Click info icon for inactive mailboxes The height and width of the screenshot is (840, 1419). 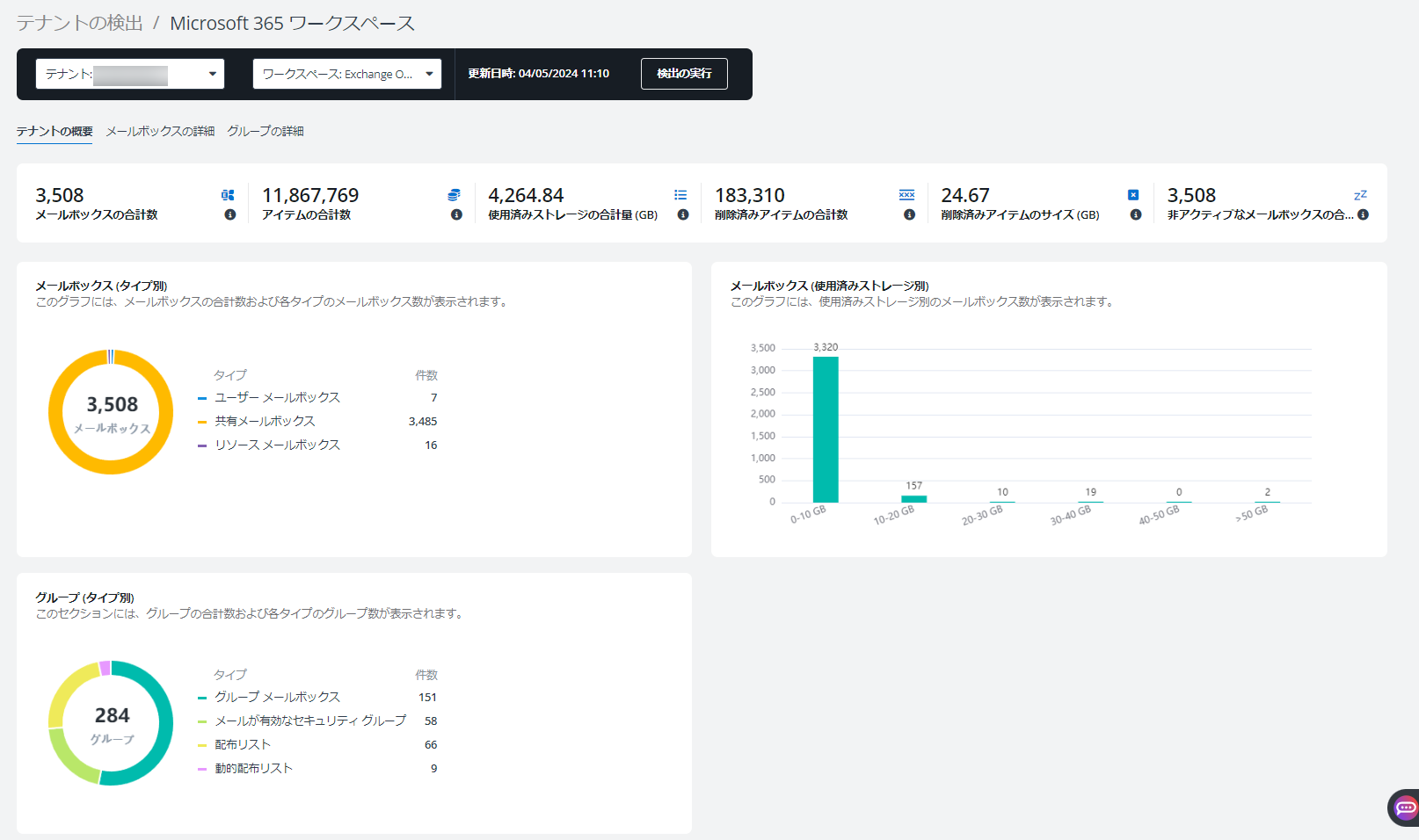(1363, 214)
